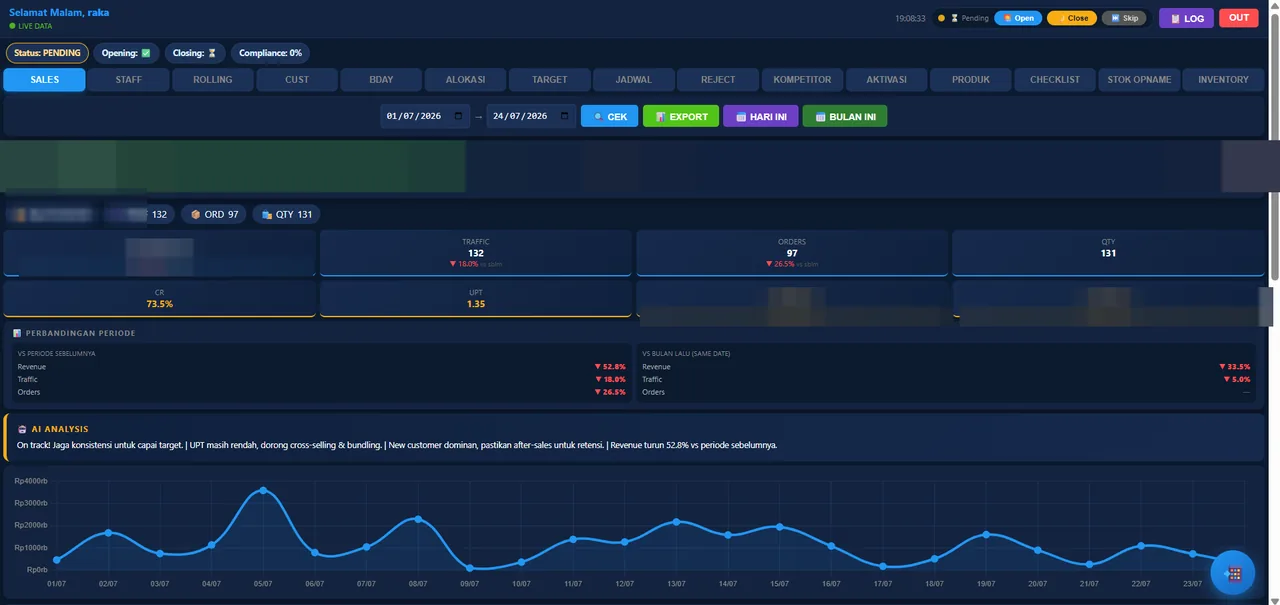Open the CHECKLIST tab
1280x605 pixels.
point(1055,80)
